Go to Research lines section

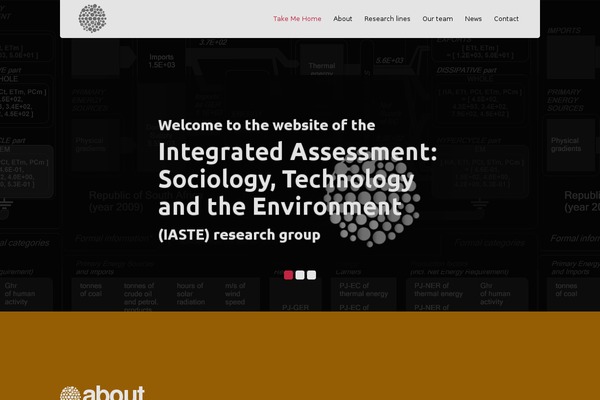pyautogui.click(x=387, y=19)
